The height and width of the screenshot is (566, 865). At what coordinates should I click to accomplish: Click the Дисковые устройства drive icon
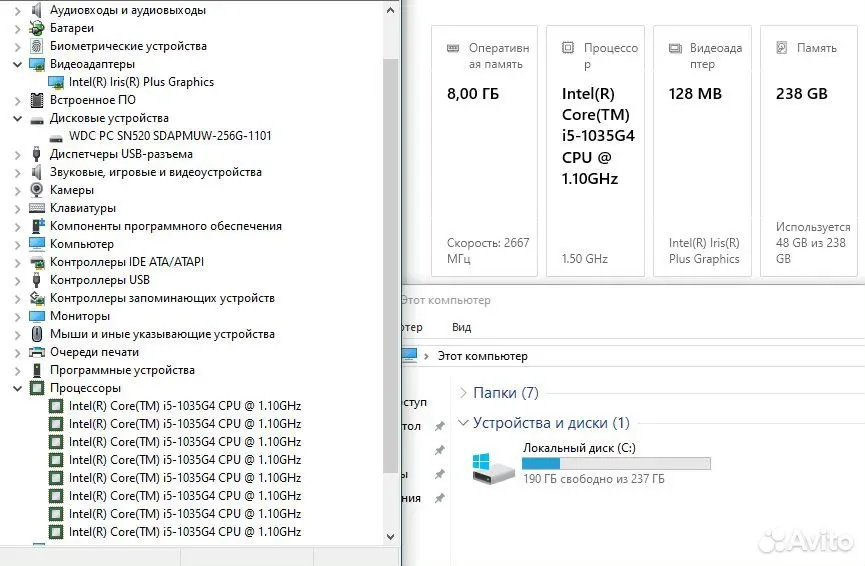pos(36,119)
